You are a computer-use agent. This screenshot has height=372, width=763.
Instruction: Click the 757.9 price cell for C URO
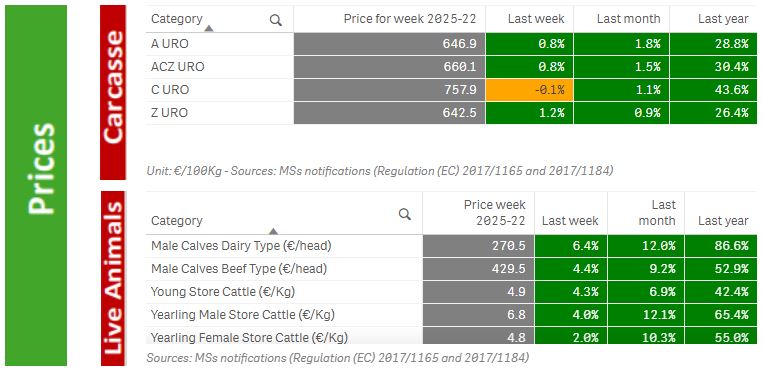[389, 90]
